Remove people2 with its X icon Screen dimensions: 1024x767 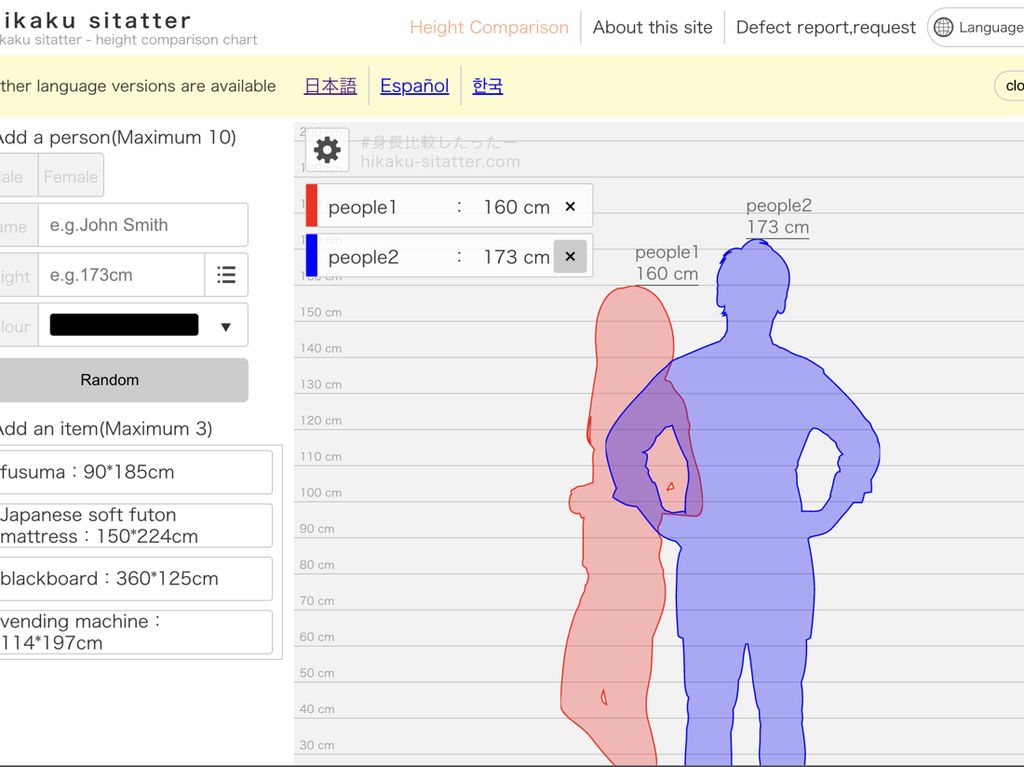coord(570,257)
